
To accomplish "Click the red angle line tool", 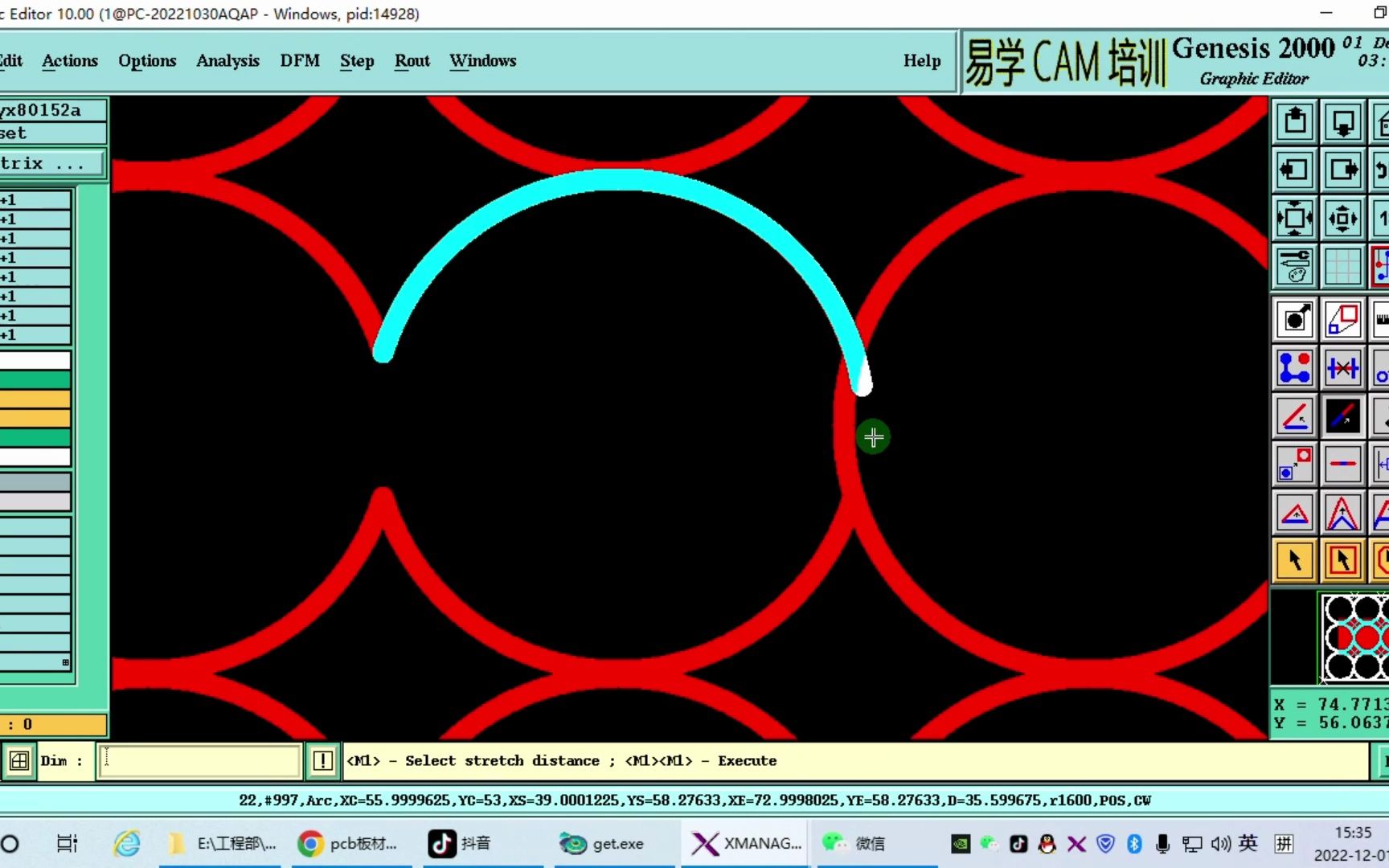I will click(1294, 416).
